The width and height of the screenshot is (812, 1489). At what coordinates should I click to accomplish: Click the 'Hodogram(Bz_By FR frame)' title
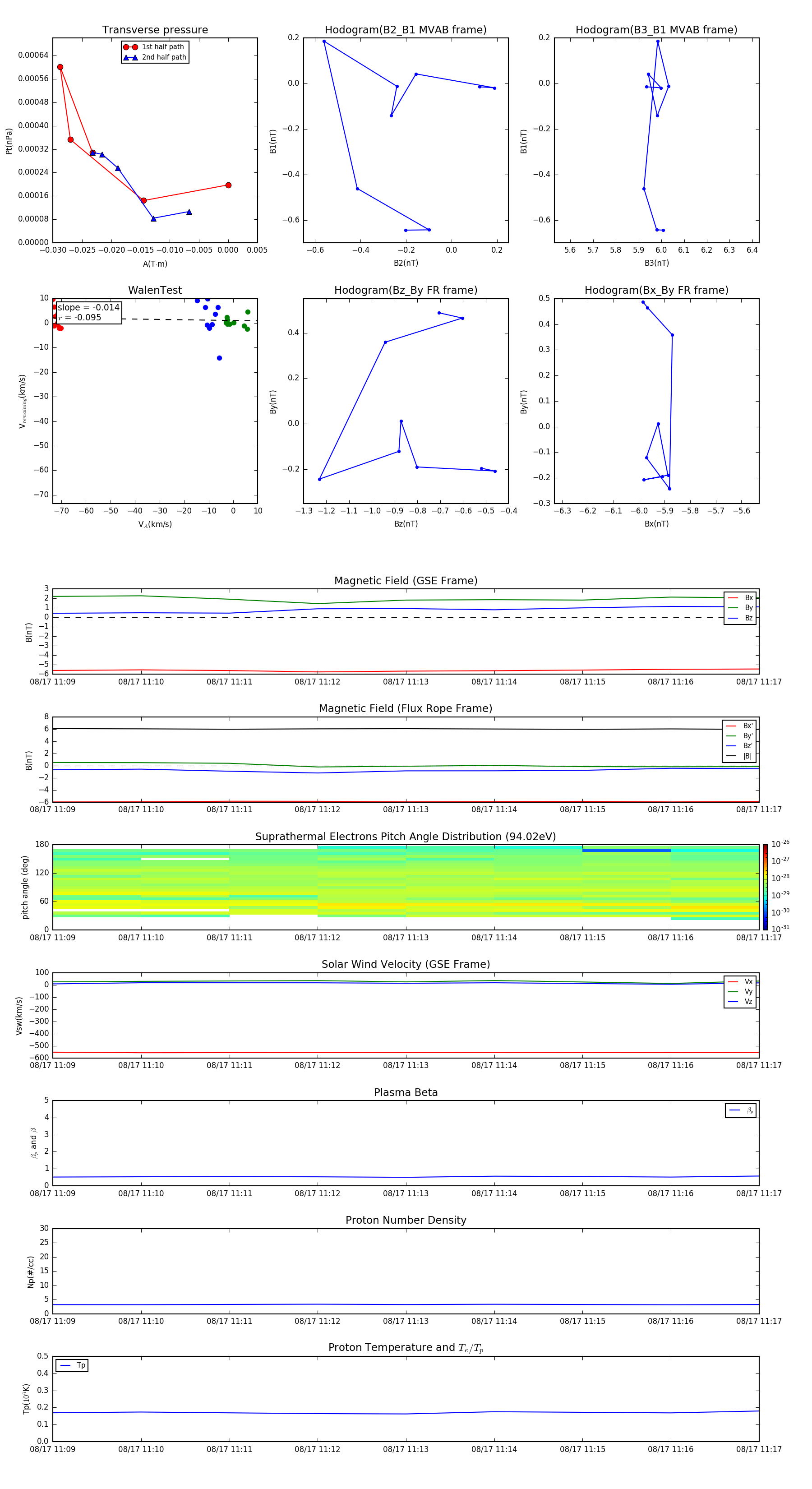[406, 290]
